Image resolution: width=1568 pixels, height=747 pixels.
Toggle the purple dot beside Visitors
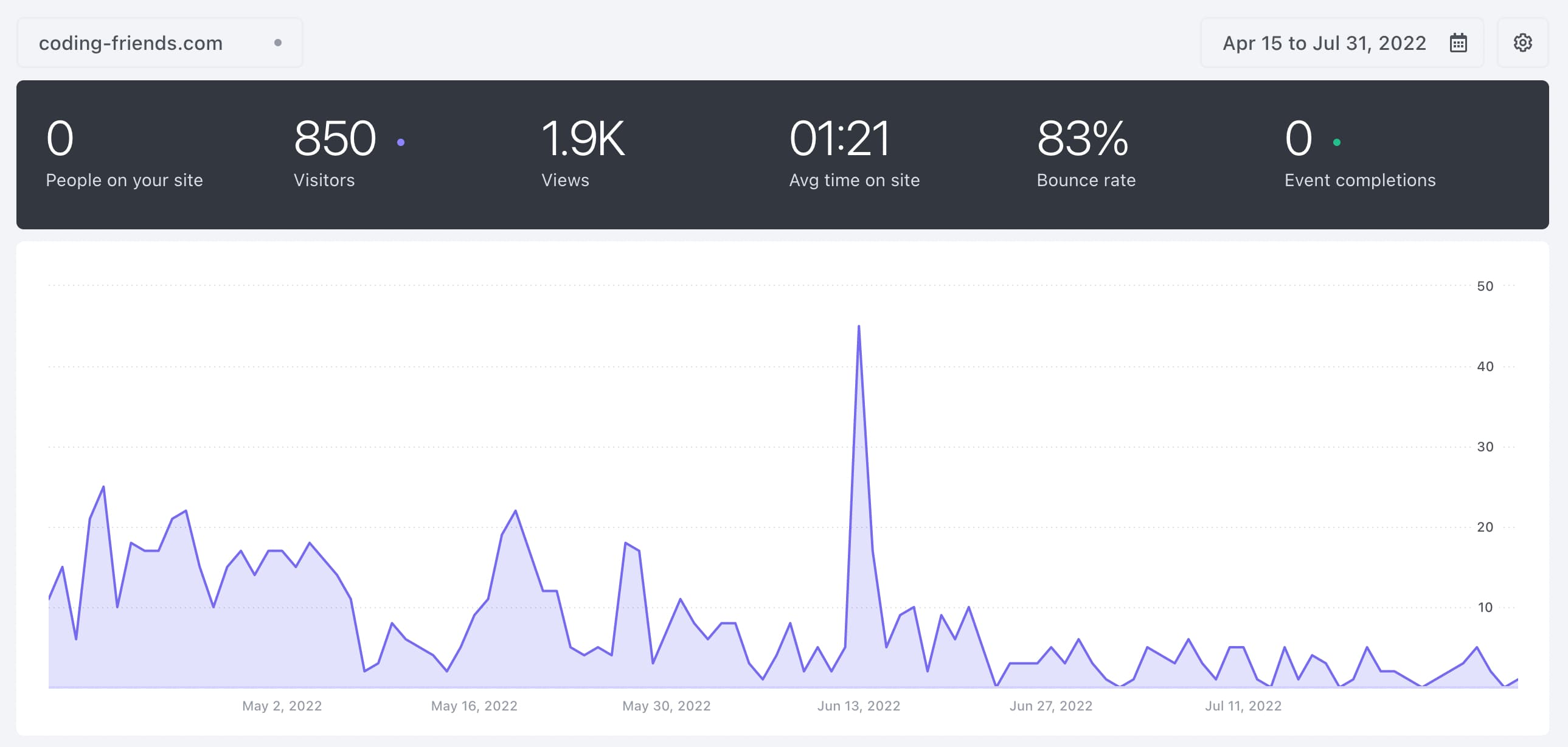click(401, 142)
